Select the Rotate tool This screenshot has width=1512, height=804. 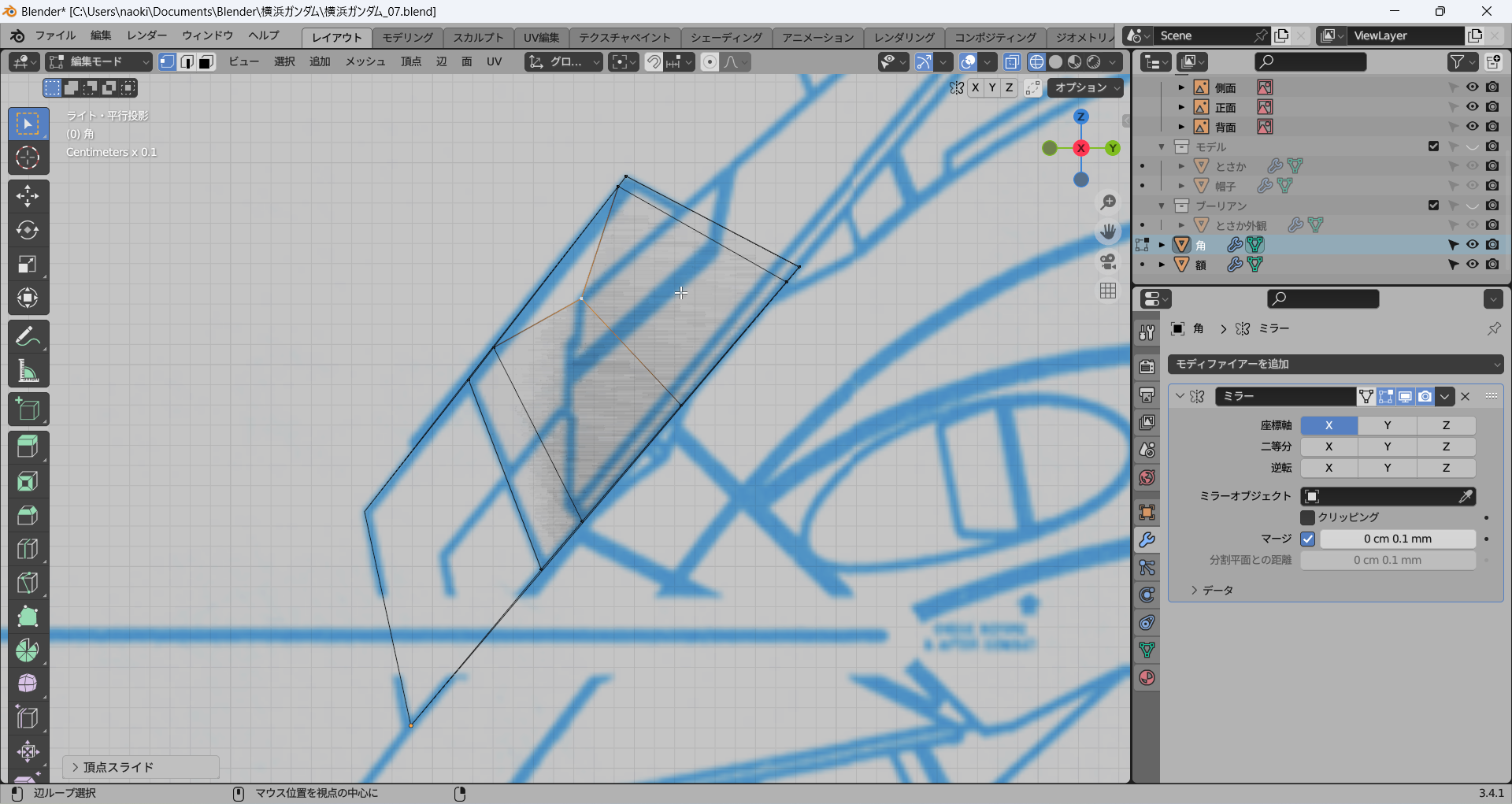tap(28, 230)
